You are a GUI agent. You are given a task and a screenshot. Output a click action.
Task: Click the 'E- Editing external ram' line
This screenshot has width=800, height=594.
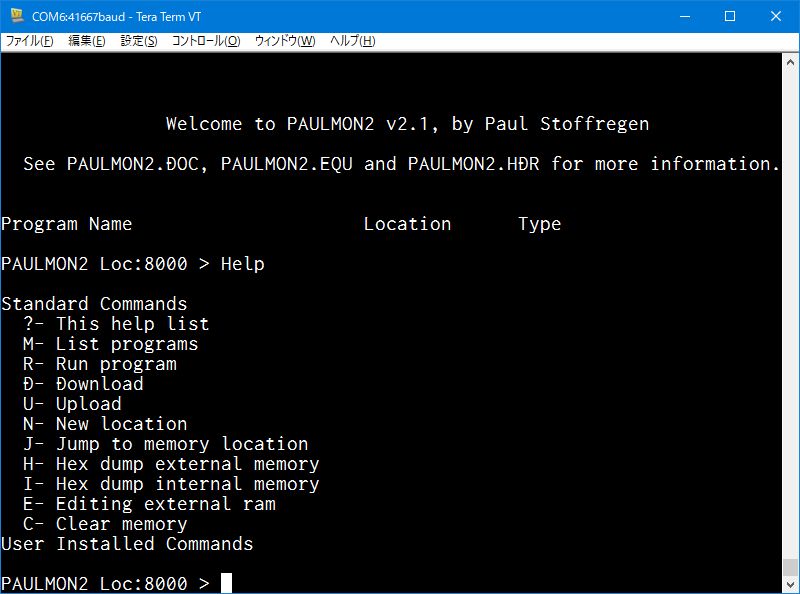(x=149, y=504)
